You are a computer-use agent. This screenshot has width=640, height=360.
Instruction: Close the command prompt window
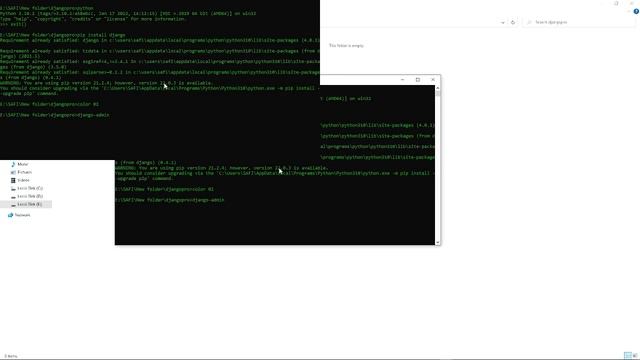(x=433, y=80)
